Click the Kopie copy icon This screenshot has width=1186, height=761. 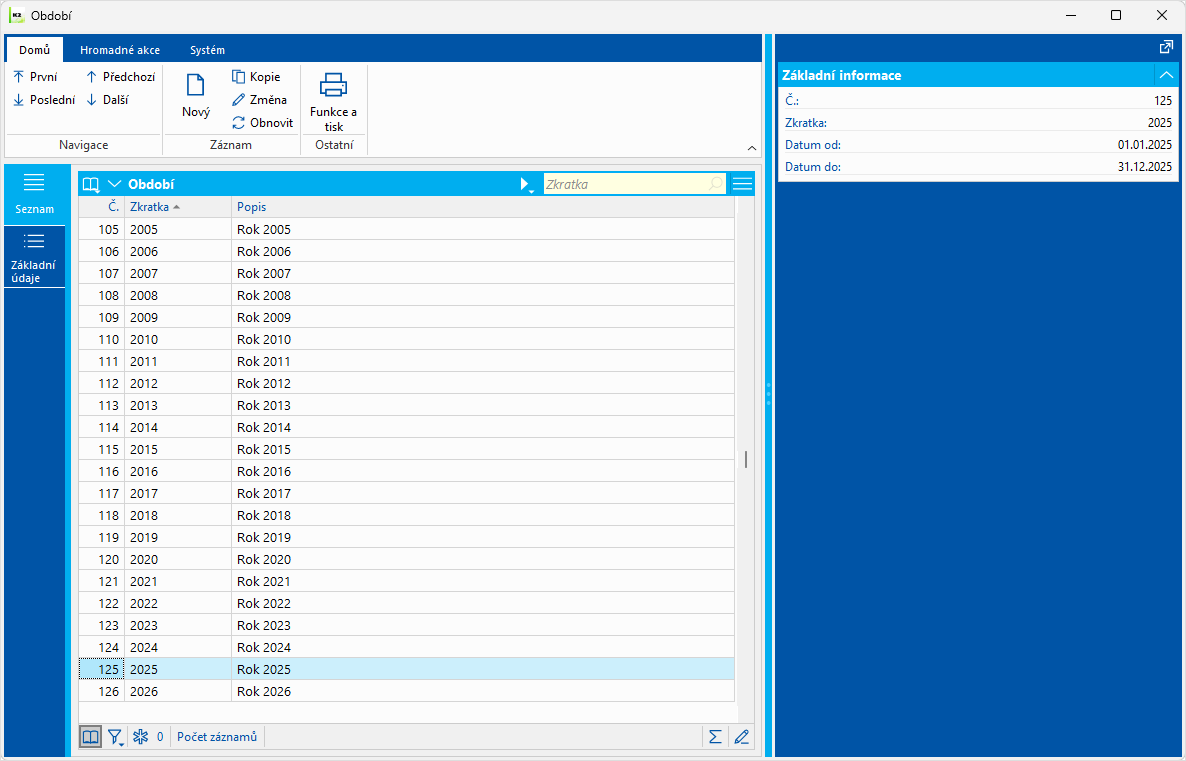pyautogui.click(x=238, y=76)
